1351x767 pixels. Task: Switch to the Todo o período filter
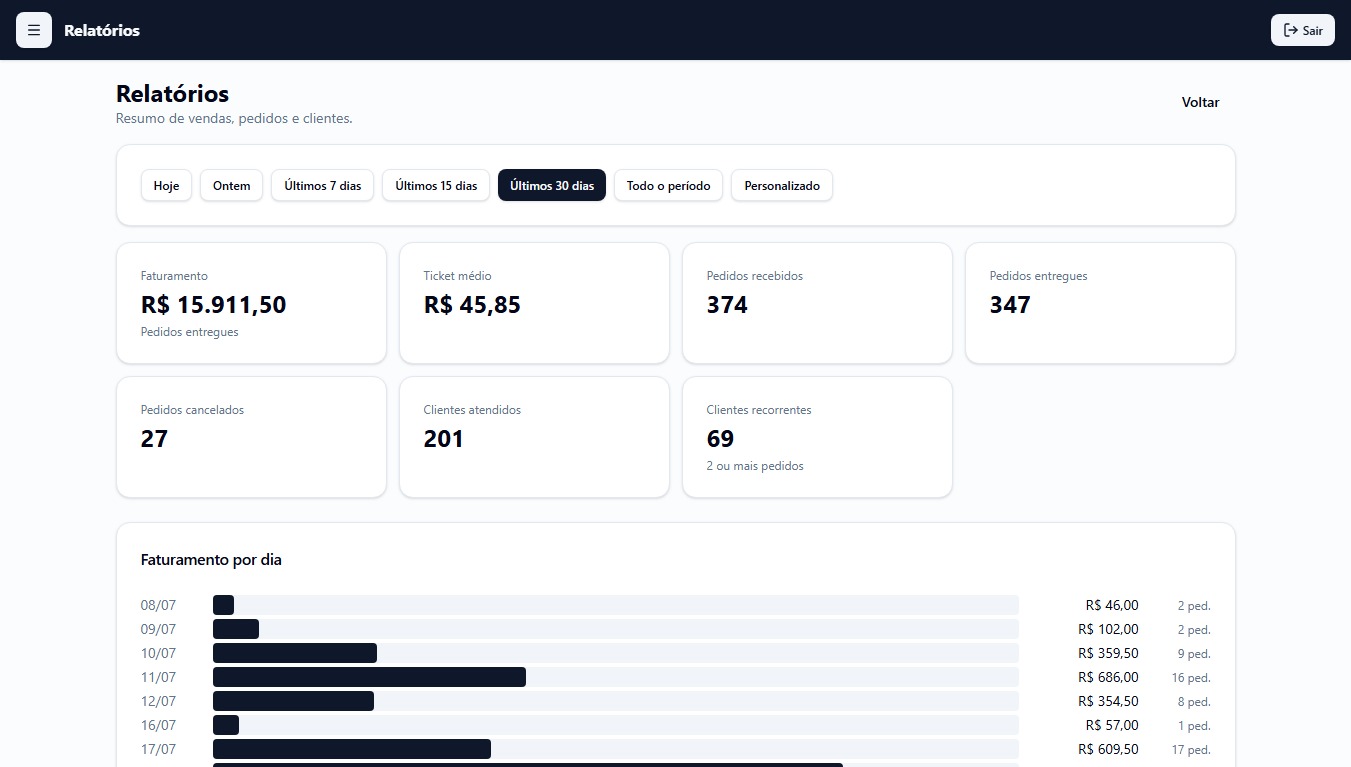[668, 185]
